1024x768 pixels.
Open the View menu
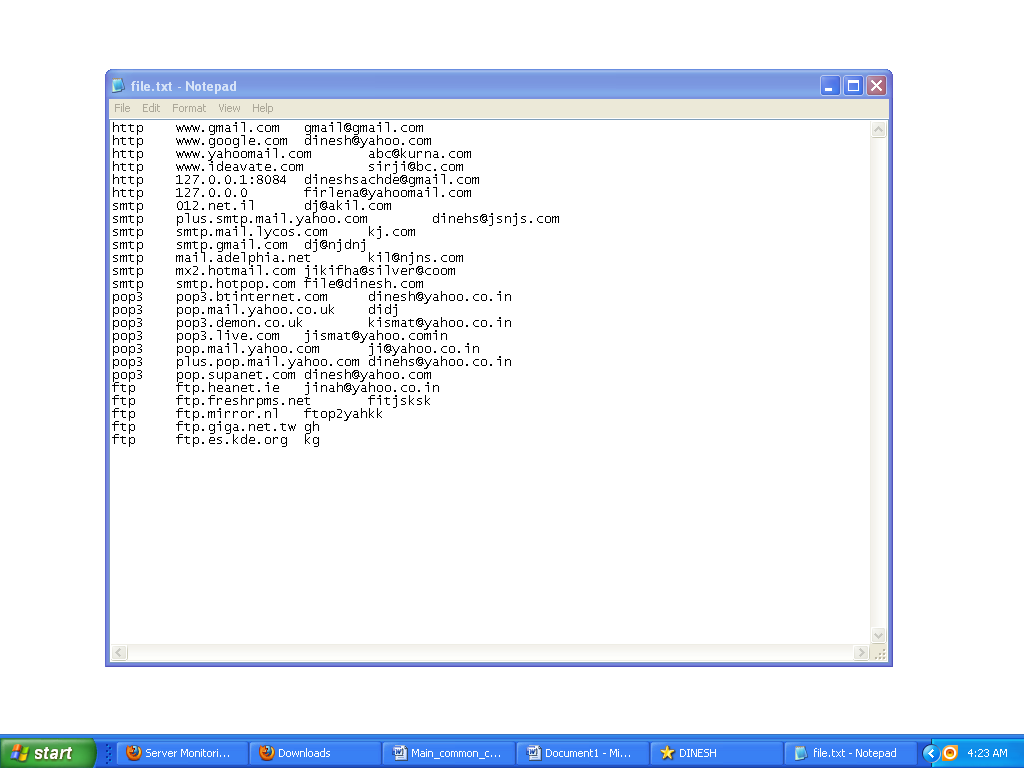coord(229,108)
